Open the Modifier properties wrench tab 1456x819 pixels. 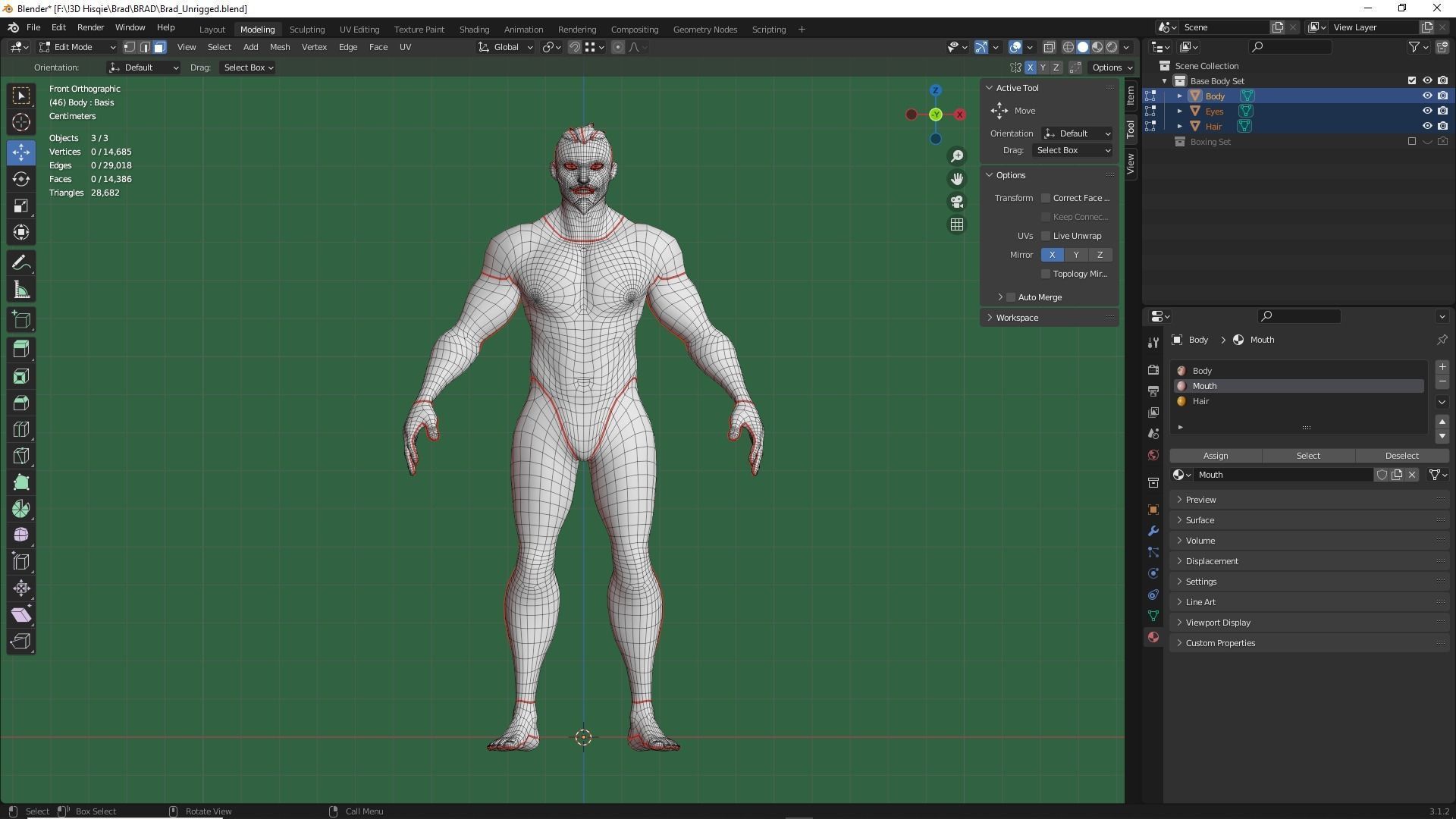click(1153, 531)
